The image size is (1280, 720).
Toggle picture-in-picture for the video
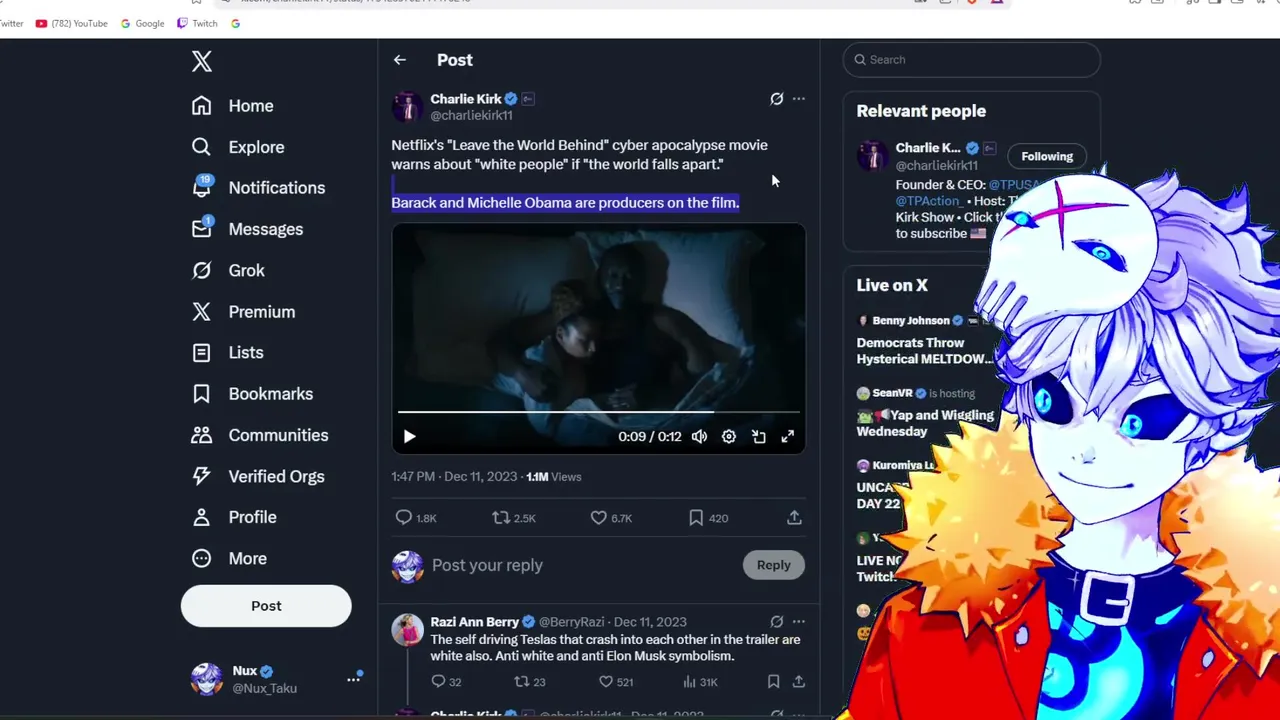759,437
